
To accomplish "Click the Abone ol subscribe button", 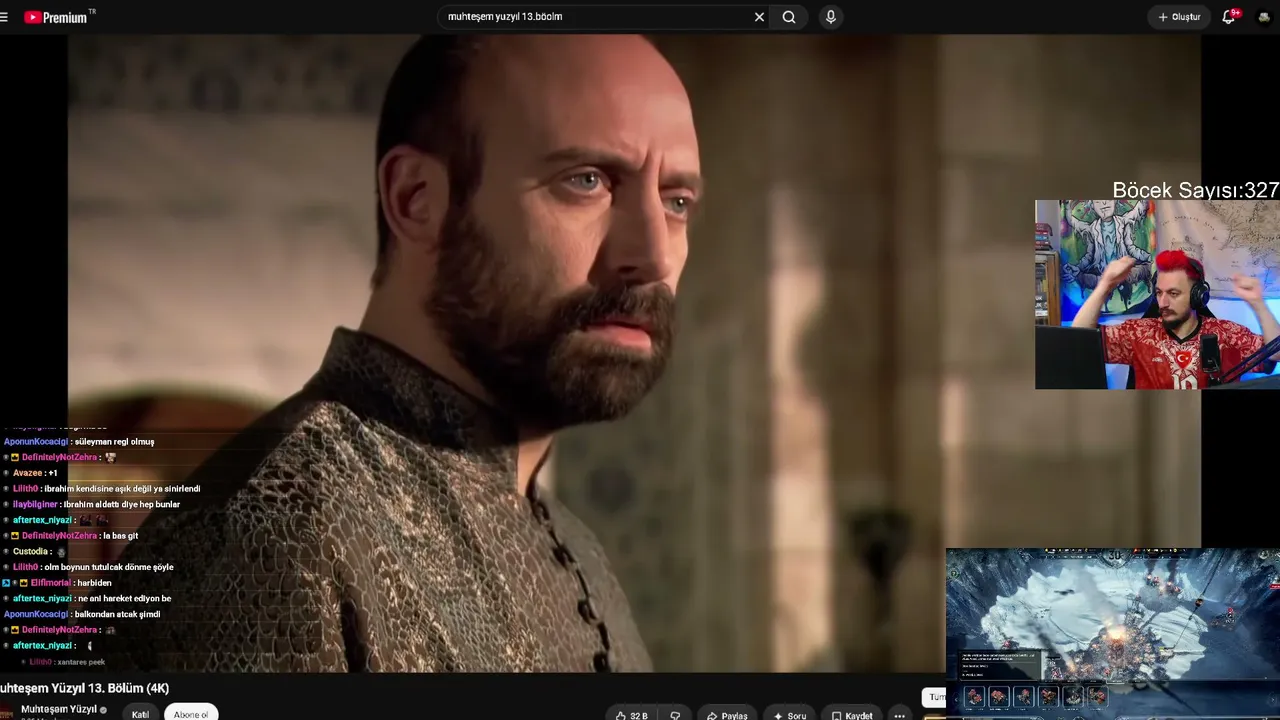I will (191, 714).
